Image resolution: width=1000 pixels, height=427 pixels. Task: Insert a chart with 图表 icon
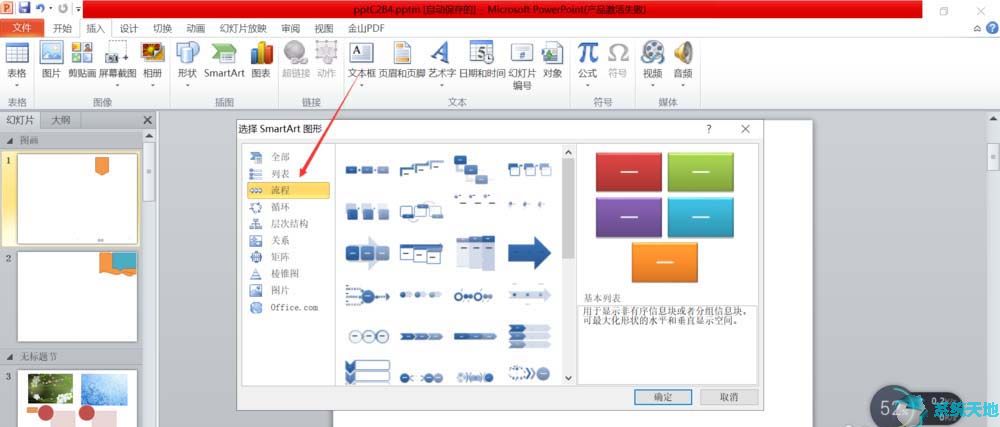(x=261, y=59)
